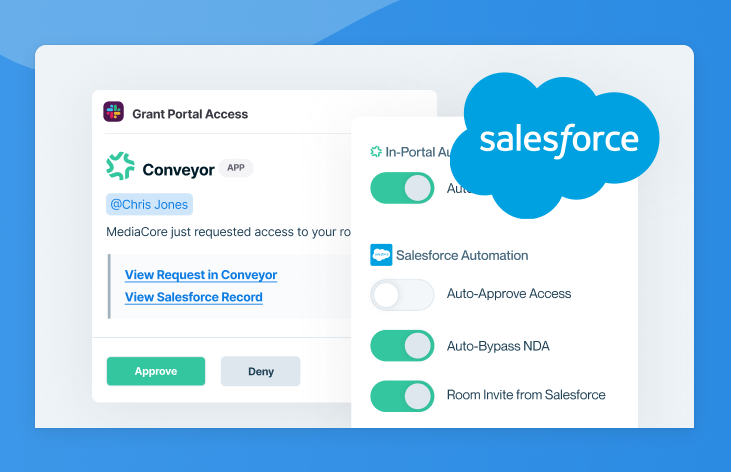The image size is (731, 472).
Task: Click the Slack app icon beside Grant Portal Access
Action: pos(113,112)
